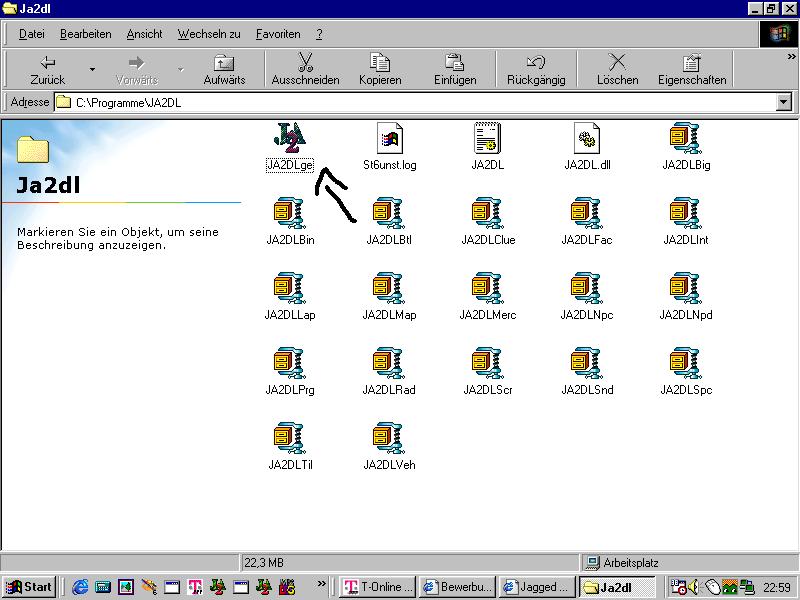
Task: Open the volume speaker tray icon
Action: [x=694, y=587]
